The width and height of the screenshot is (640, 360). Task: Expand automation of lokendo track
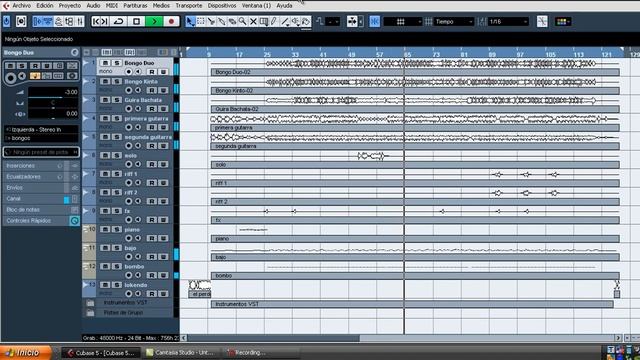click(x=86, y=285)
